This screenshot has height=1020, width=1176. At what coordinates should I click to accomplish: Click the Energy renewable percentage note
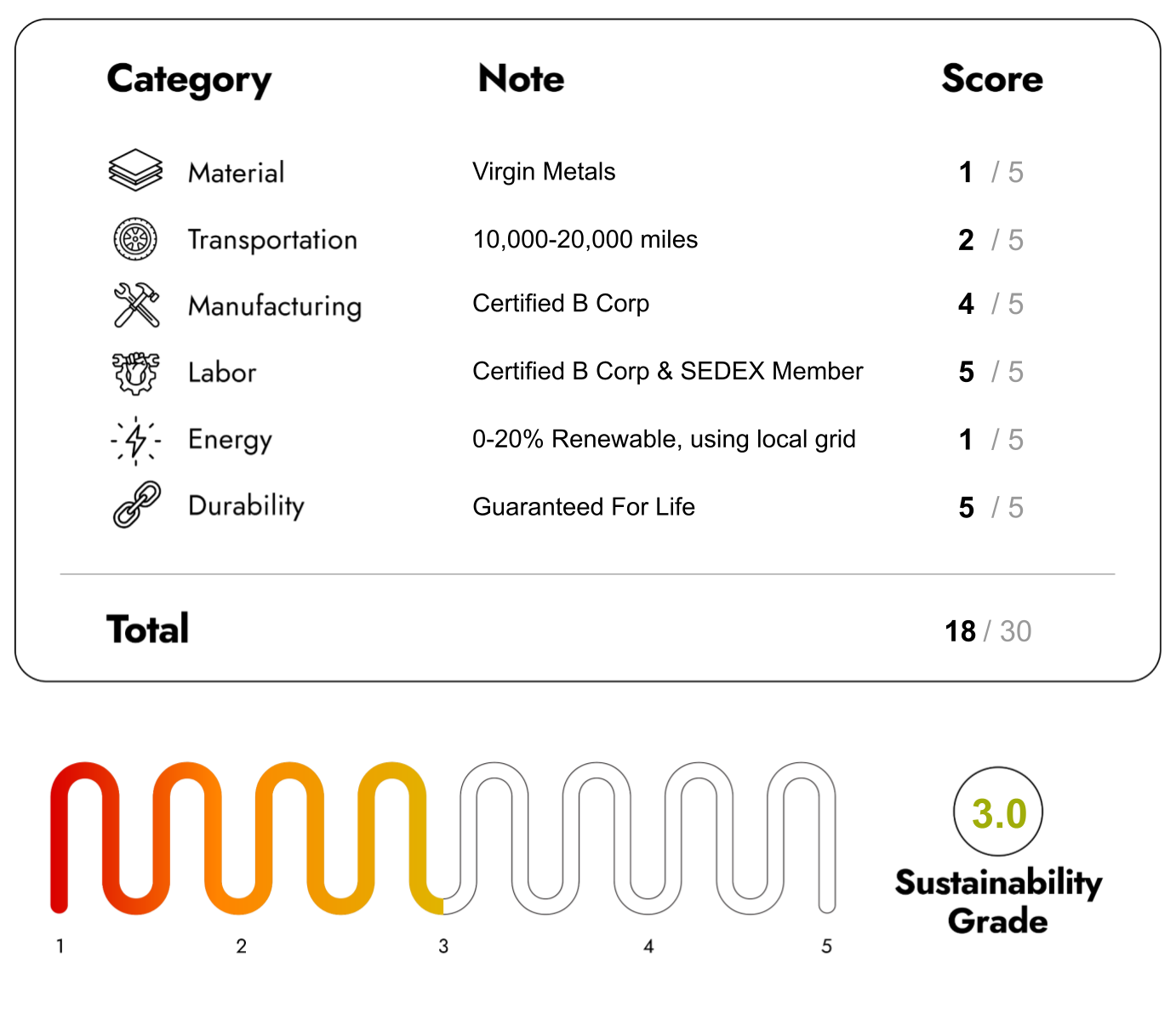[664, 439]
